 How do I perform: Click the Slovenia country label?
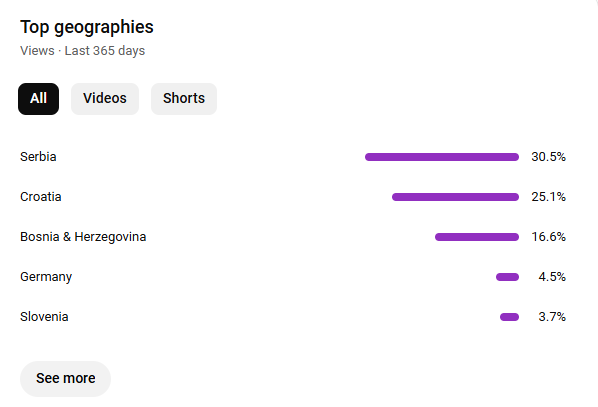(44, 317)
